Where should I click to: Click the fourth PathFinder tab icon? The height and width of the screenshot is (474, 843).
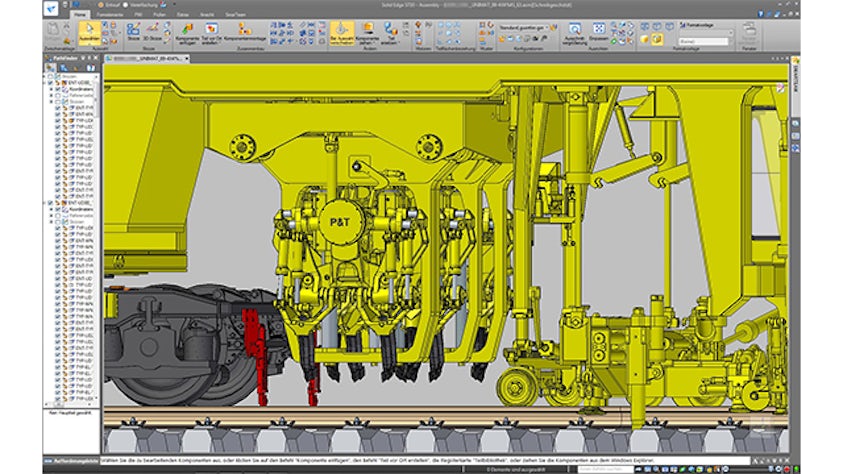(x=91, y=68)
